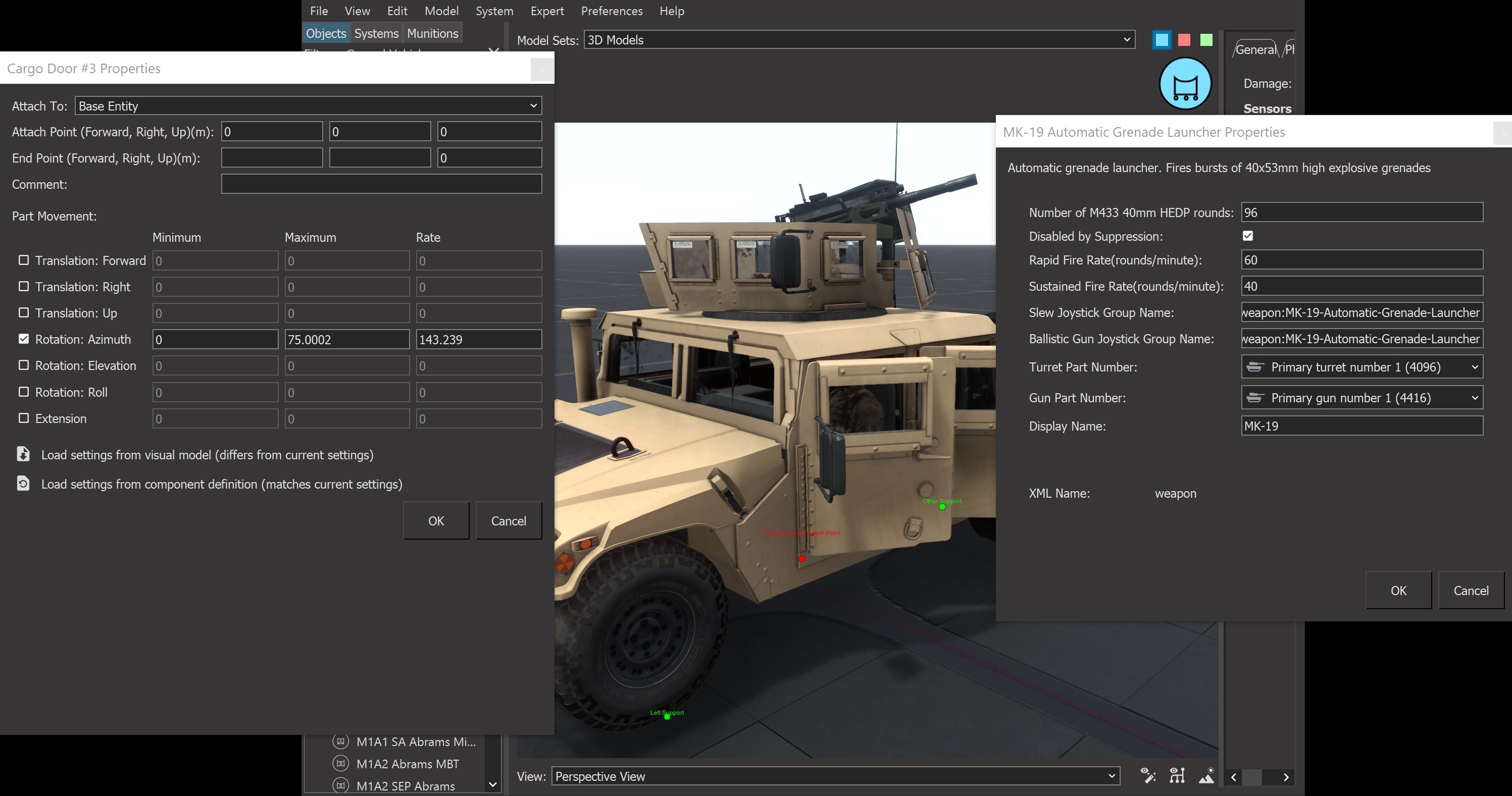Select the magic wand visual effects icon

pyautogui.click(x=1149, y=775)
